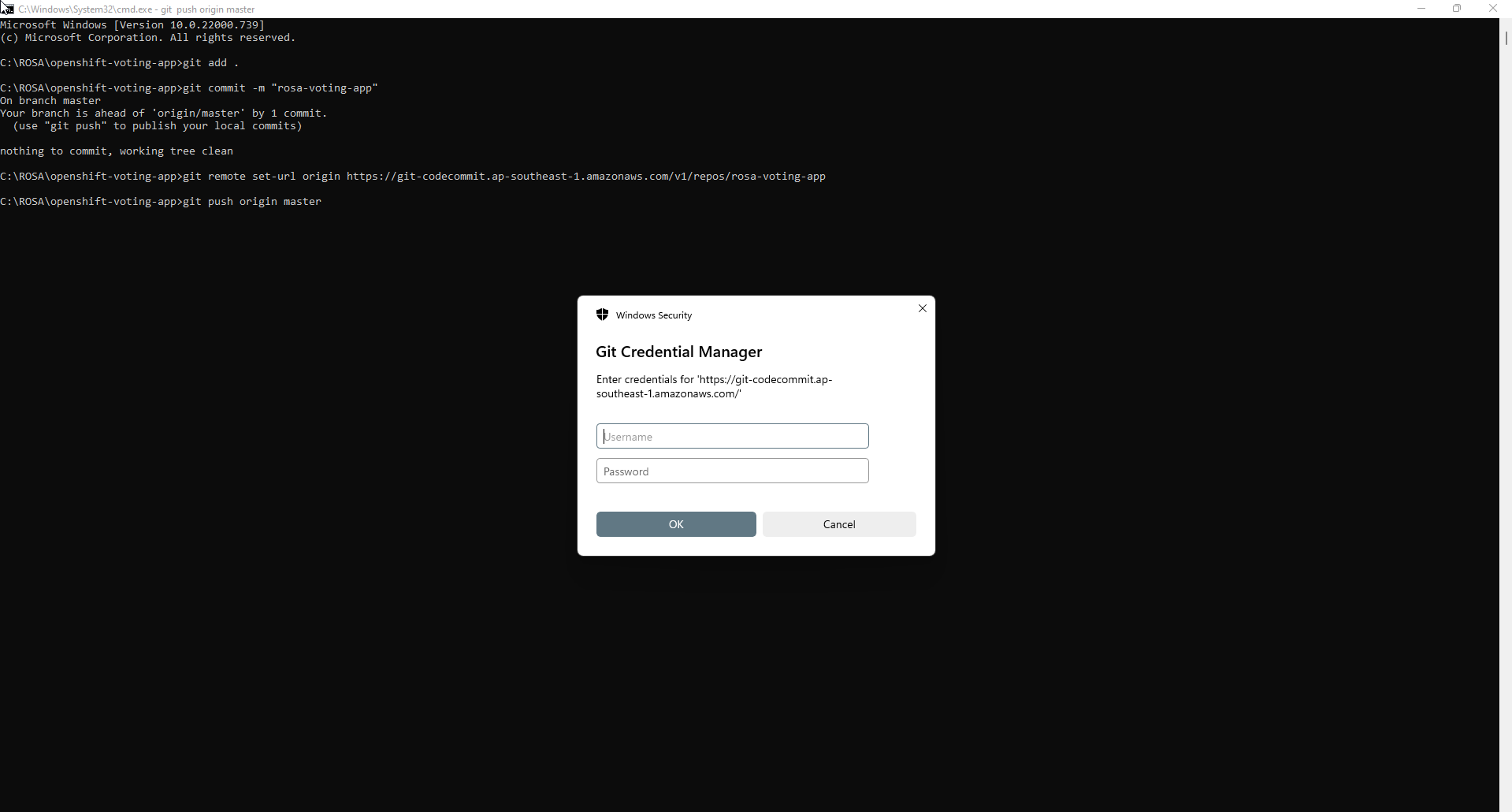Click the cmd.exe icon in title bar
This screenshot has width=1512, height=812.
pyautogui.click(x=8, y=9)
